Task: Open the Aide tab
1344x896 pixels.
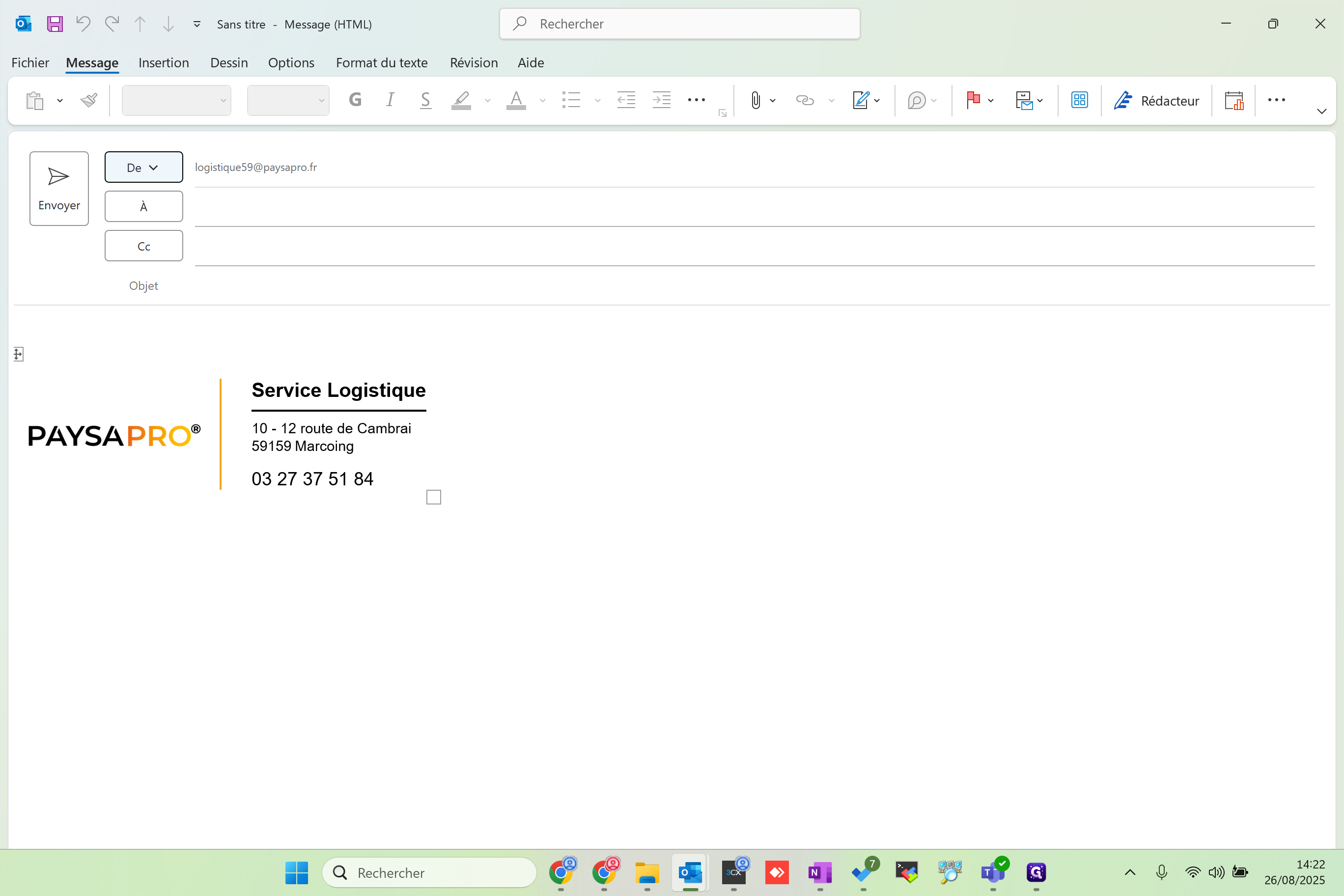Action: pyautogui.click(x=531, y=62)
